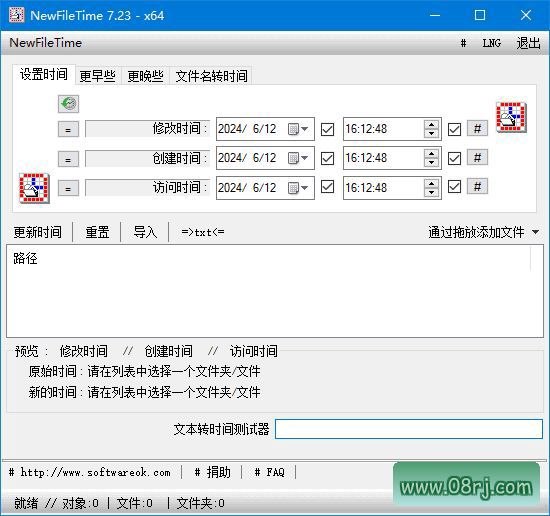Click the 文件:0 status bar entry
Screen dimensions: 550x516
pos(134,503)
